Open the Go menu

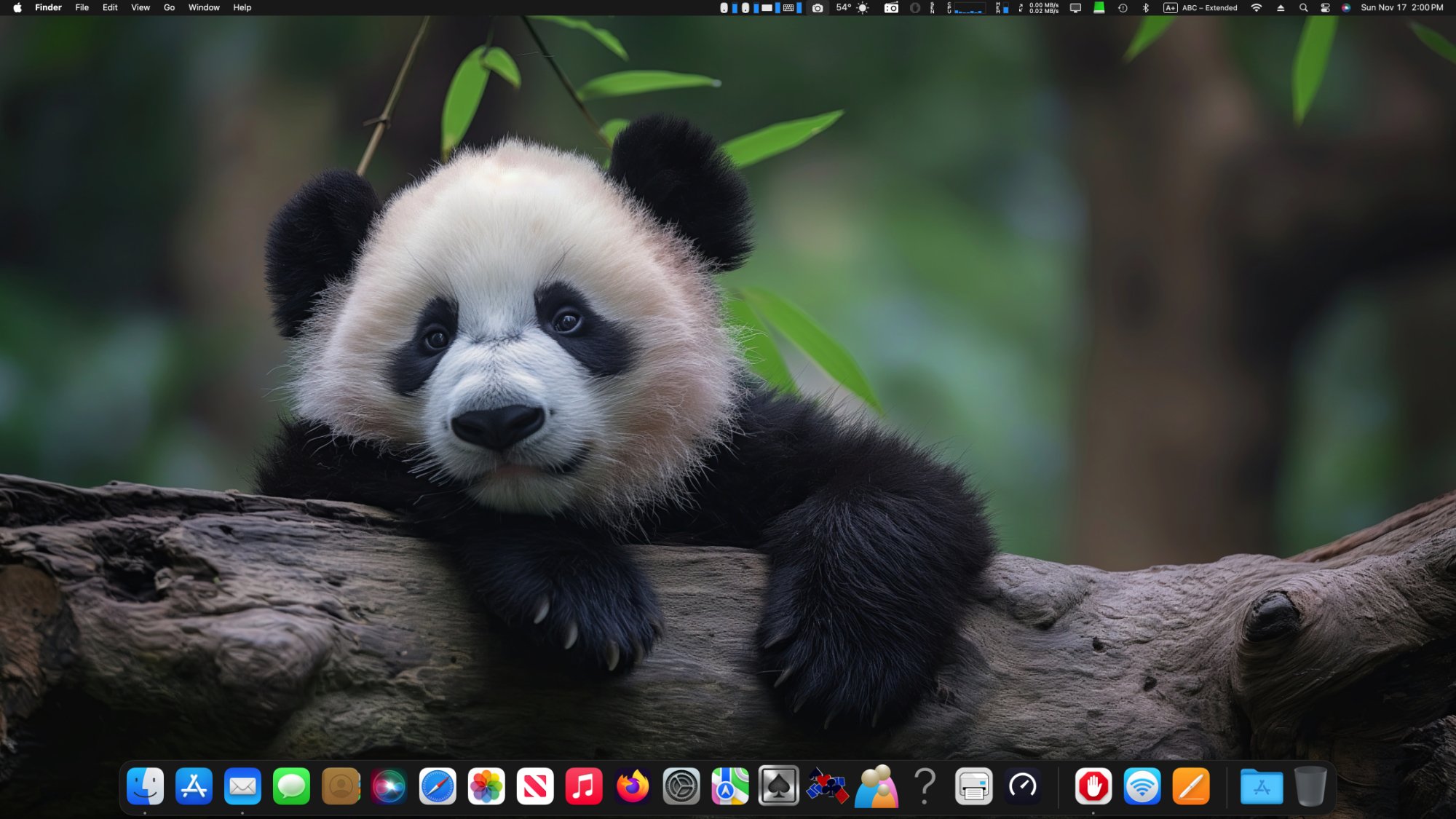pos(169,8)
